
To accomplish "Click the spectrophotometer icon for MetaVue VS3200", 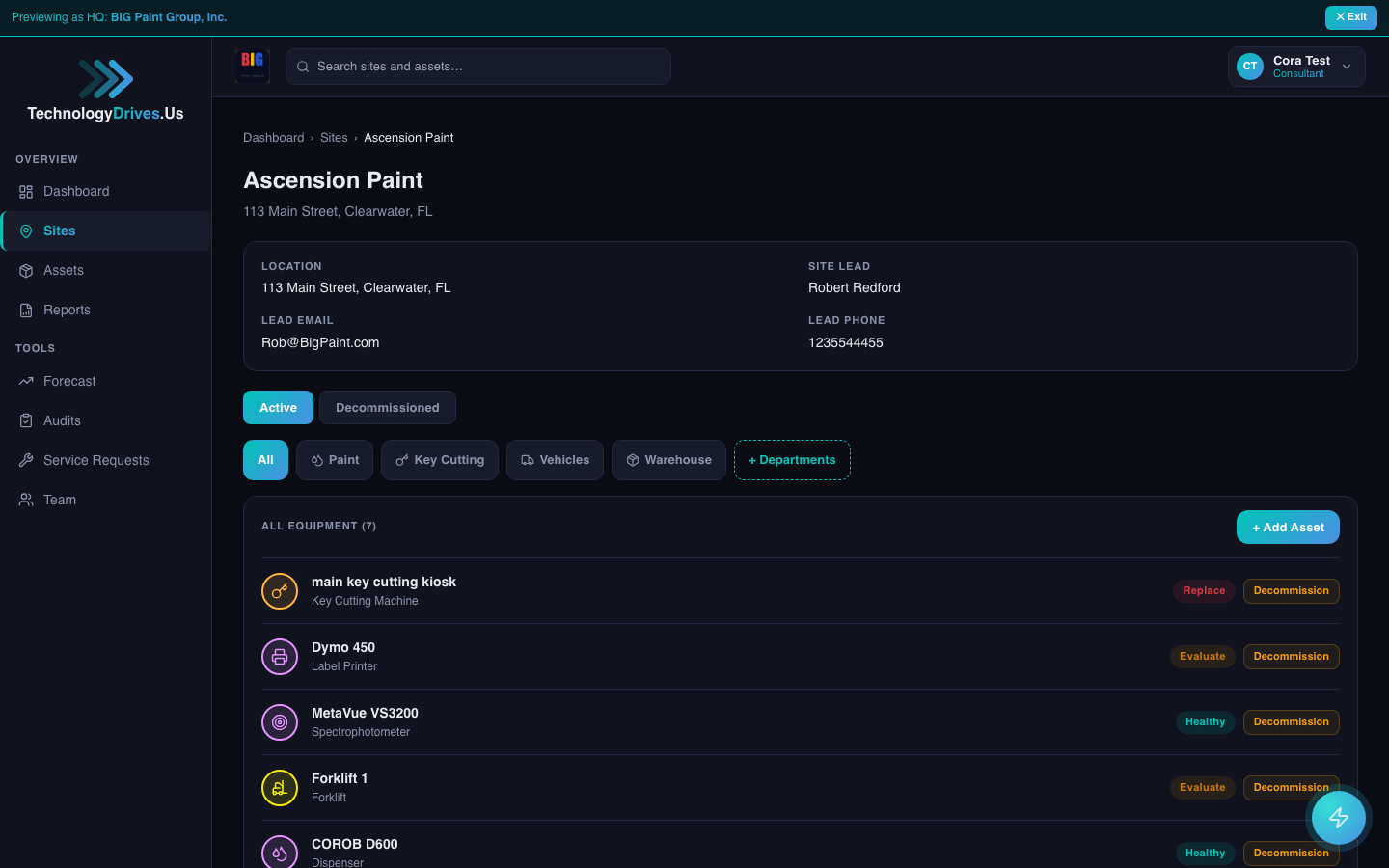I will [x=280, y=722].
